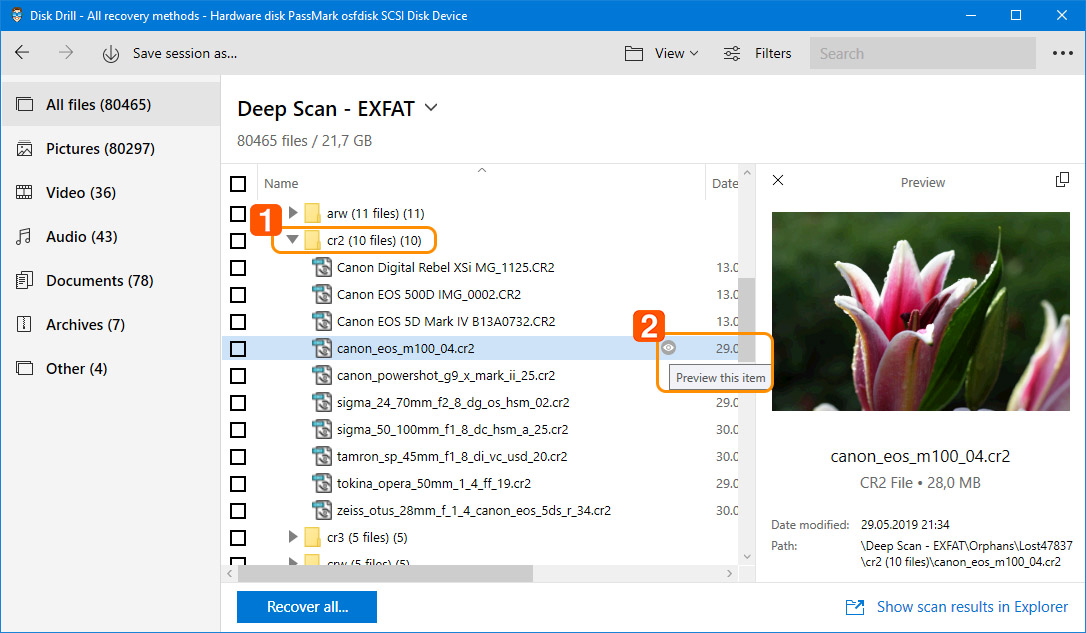Select the Pictures (80297) category
This screenshot has height=633, width=1086.
111,148
